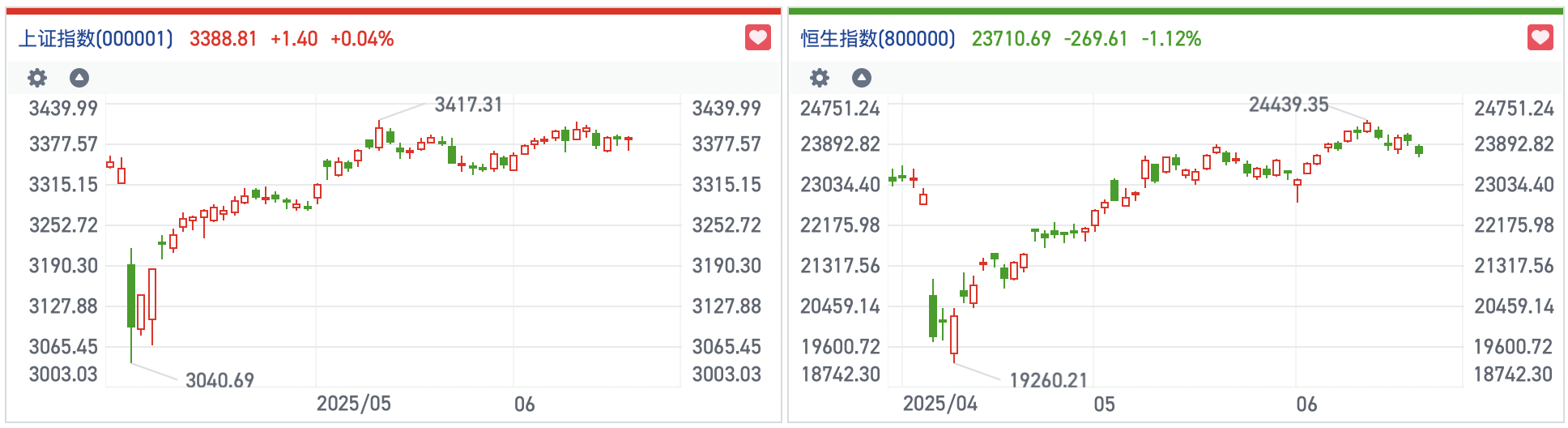Click the Hang Seng price 23710.69

point(1011,39)
